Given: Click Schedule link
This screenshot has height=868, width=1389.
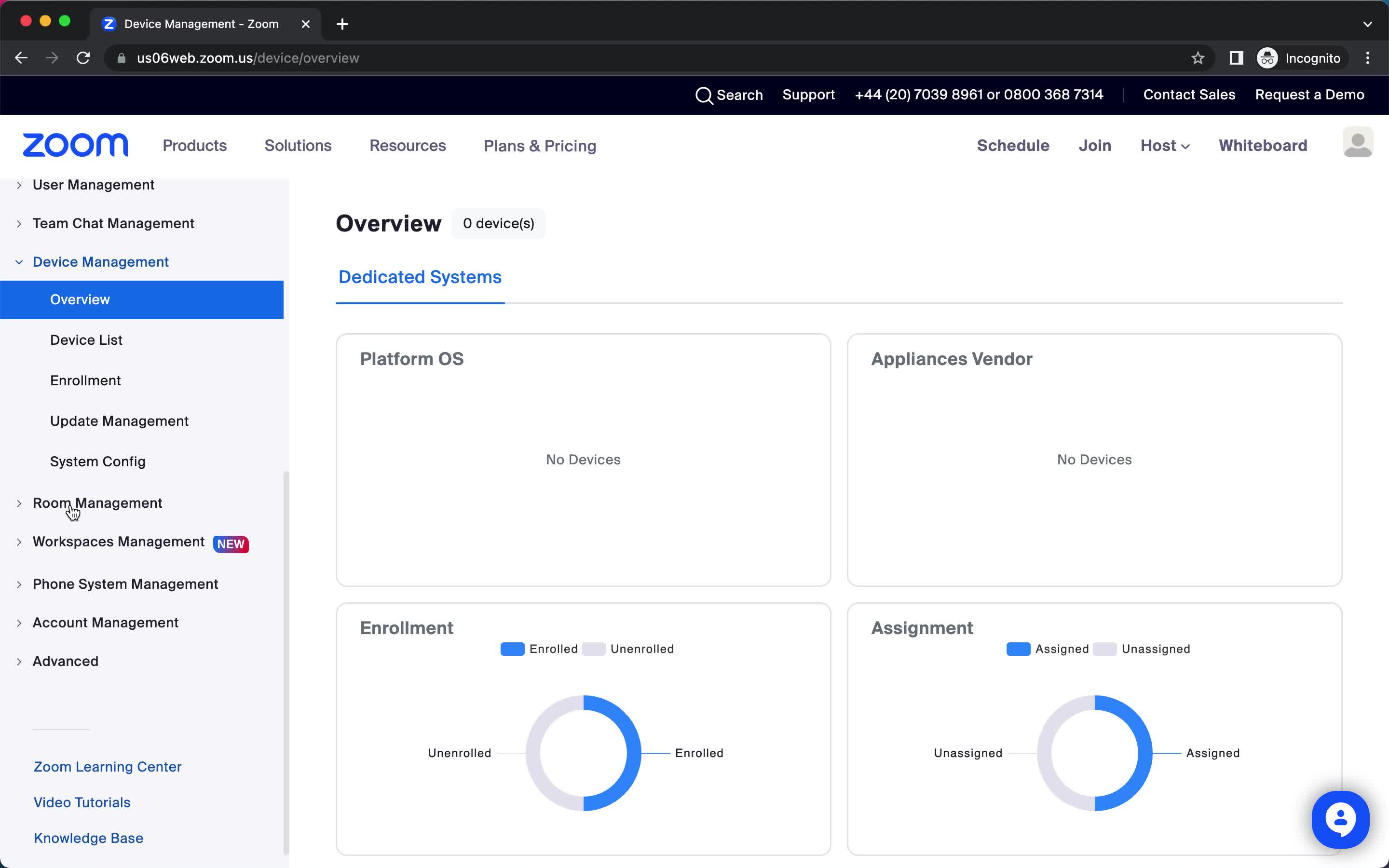Looking at the screenshot, I should [x=1013, y=146].
